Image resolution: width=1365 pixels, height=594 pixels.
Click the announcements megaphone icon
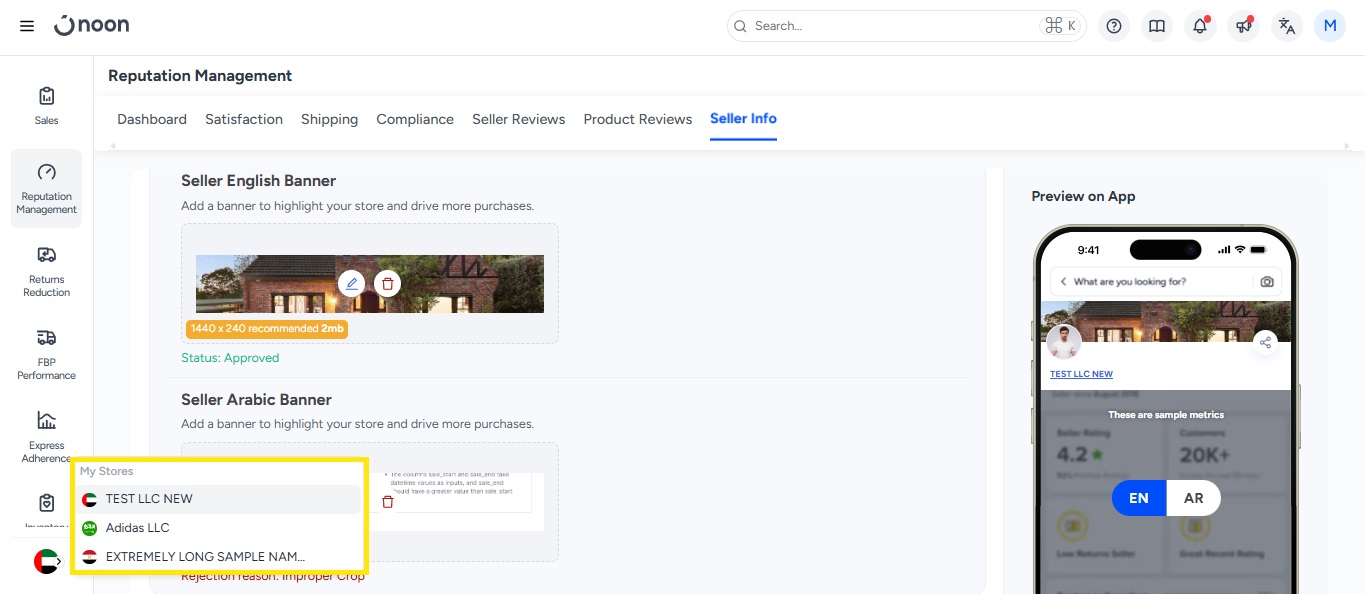tap(1243, 26)
